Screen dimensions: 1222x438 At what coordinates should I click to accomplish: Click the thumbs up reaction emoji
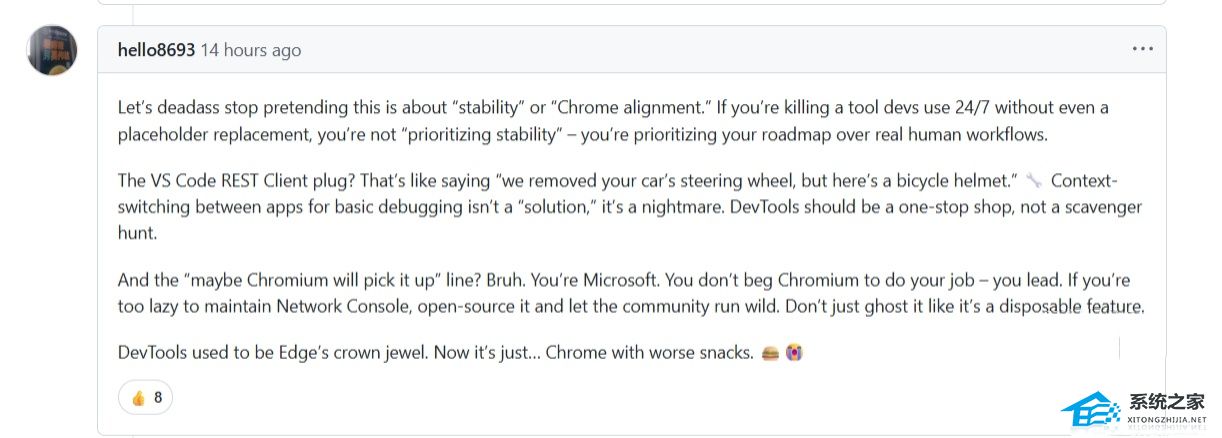[x=138, y=398]
